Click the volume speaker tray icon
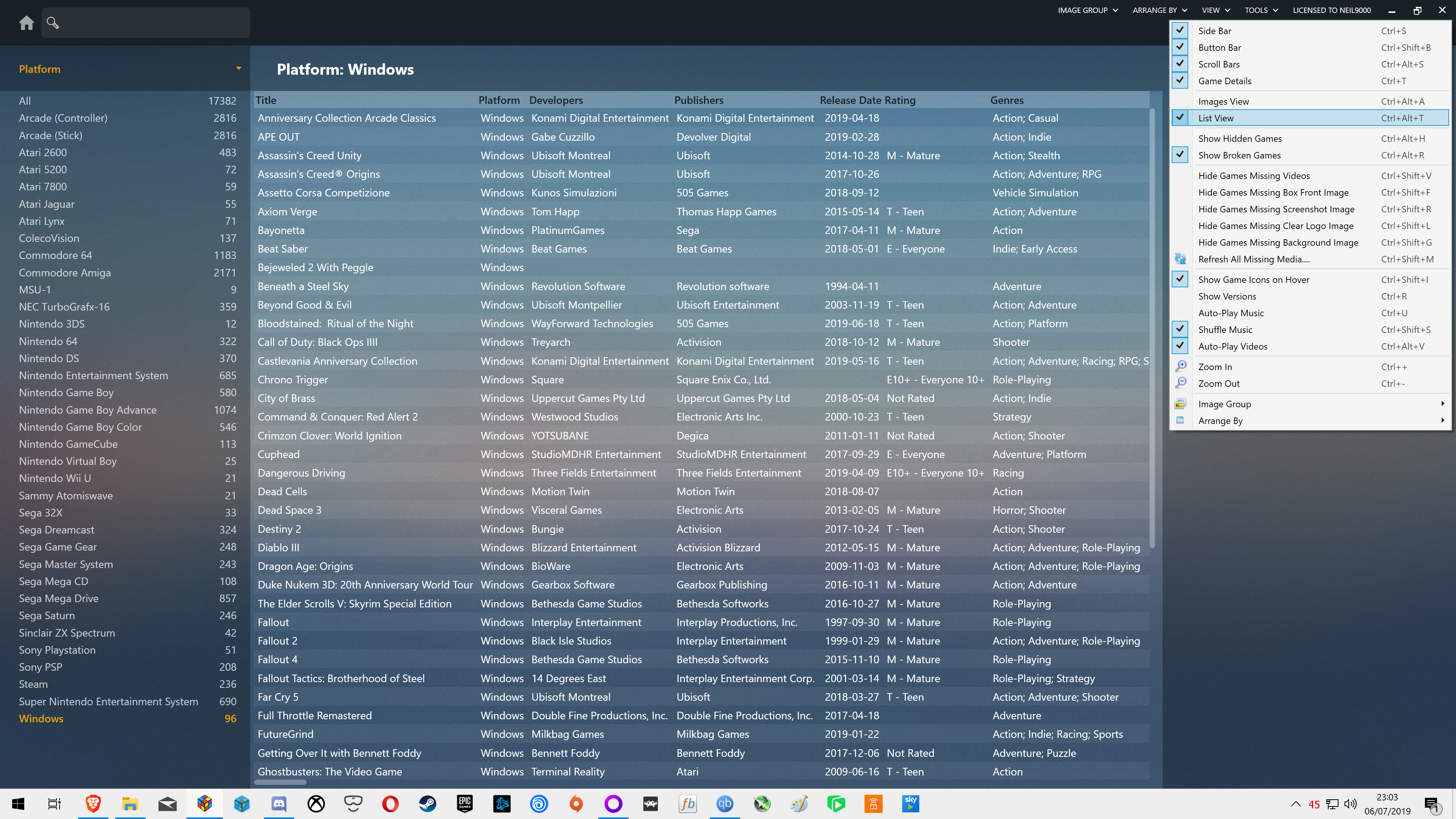This screenshot has height=819, width=1456. click(1351, 804)
